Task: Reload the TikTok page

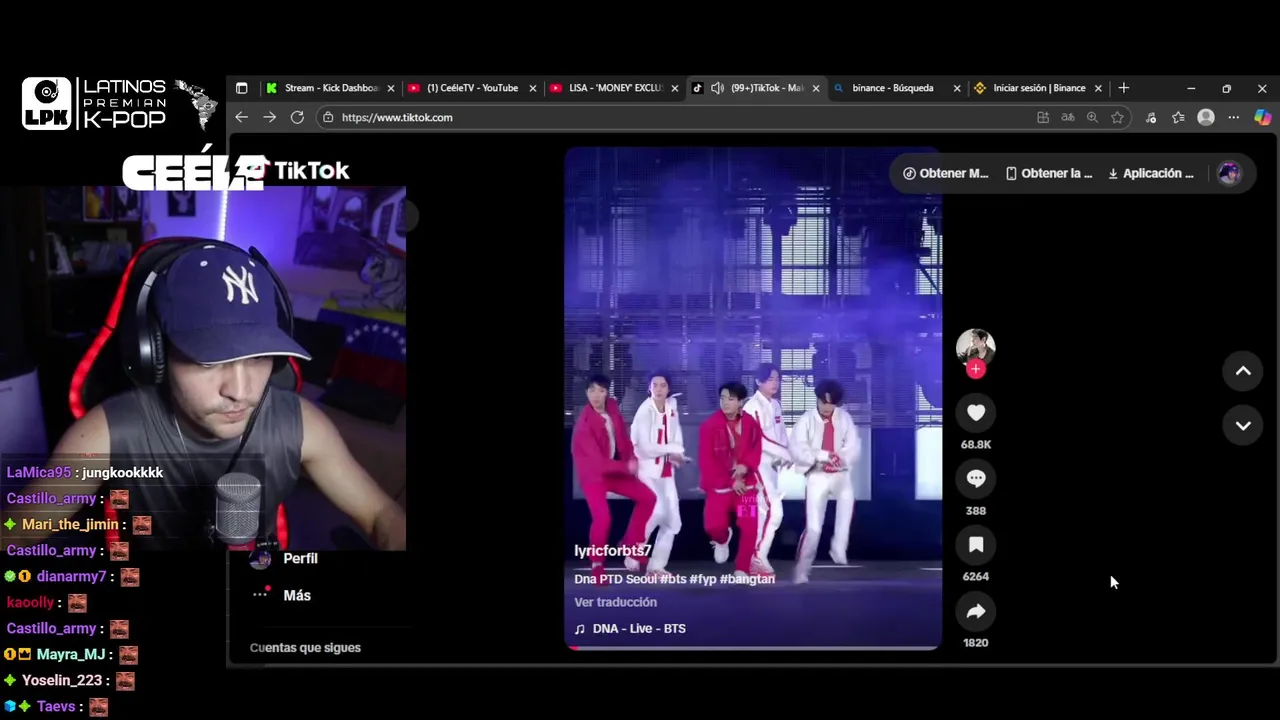Action: tap(297, 117)
